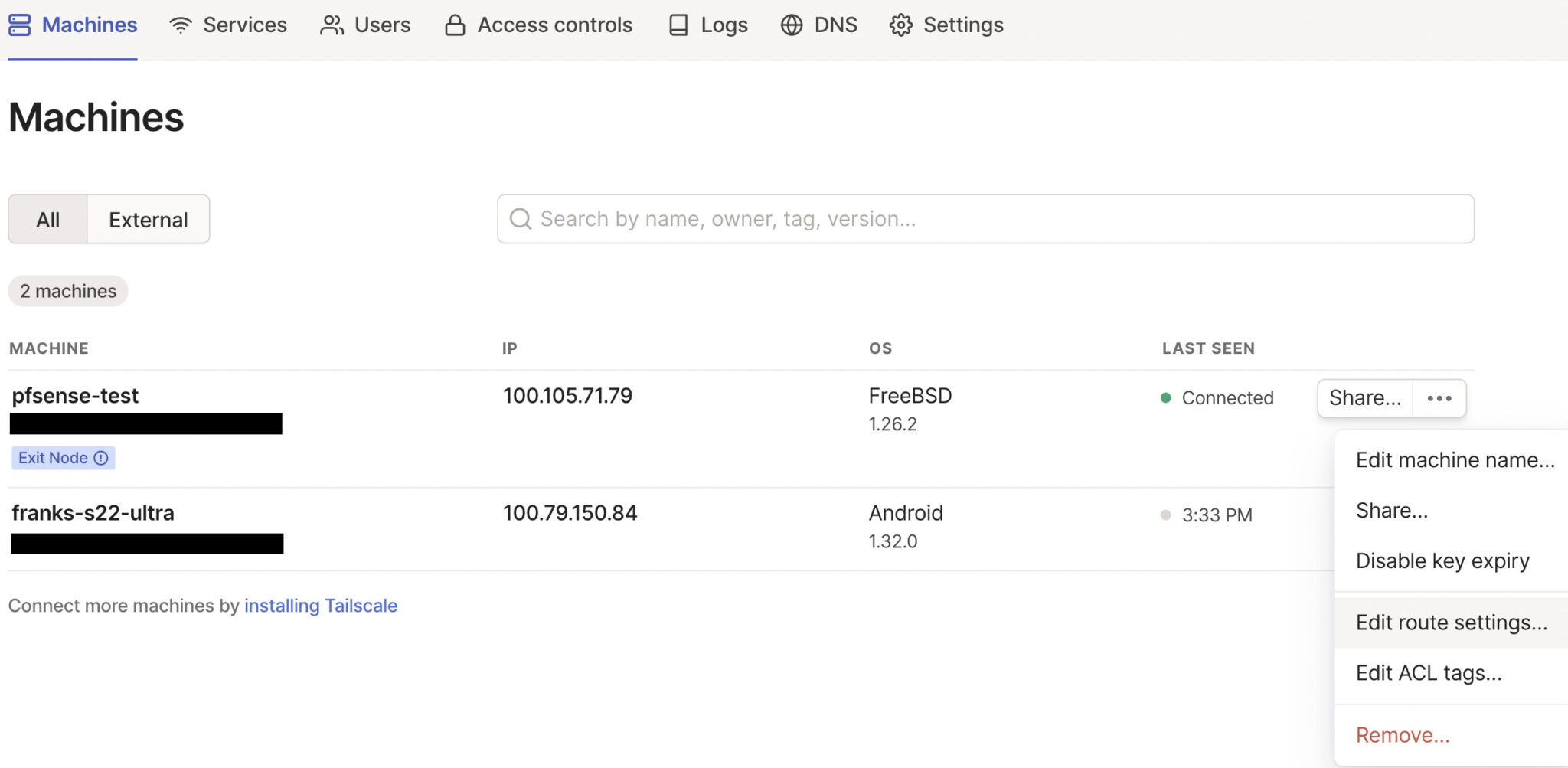The width and height of the screenshot is (1568, 768).
Task: Click the Settings gear icon
Action: [x=901, y=25]
